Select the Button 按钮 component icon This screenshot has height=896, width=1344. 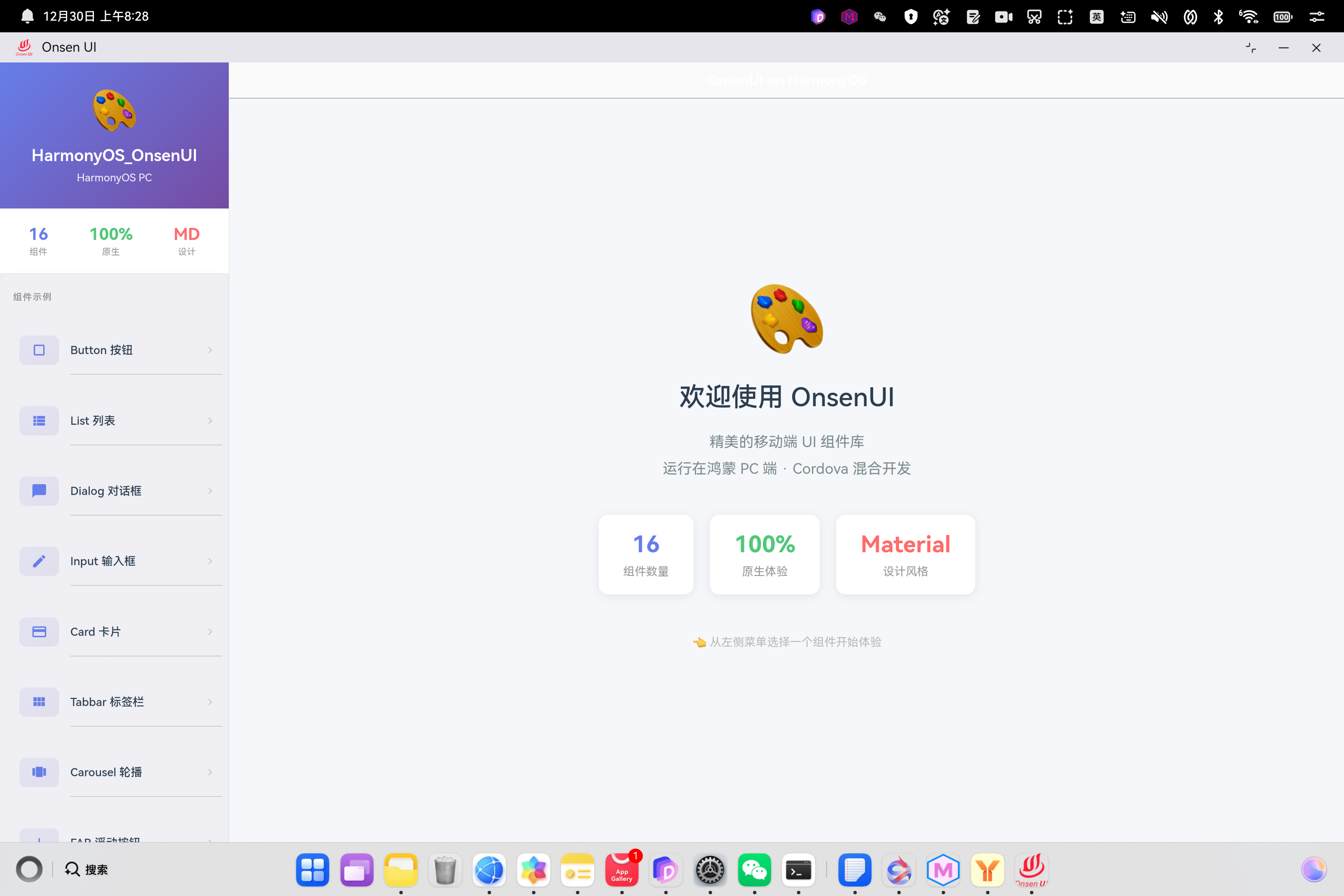pyautogui.click(x=39, y=350)
